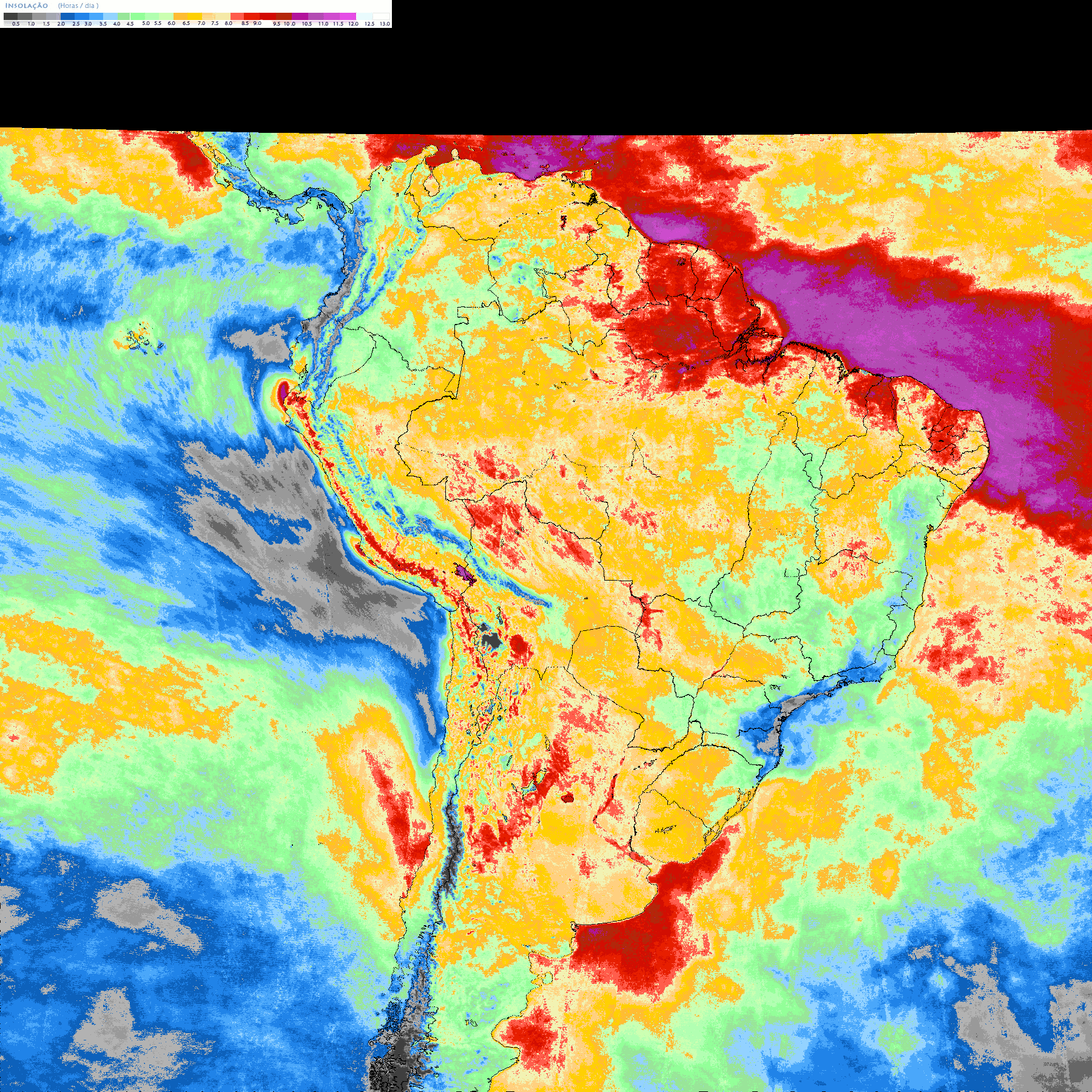Click the '5.0' legend value
Image resolution: width=1092 pixels, height=1092 pixels.
[146, 23]
